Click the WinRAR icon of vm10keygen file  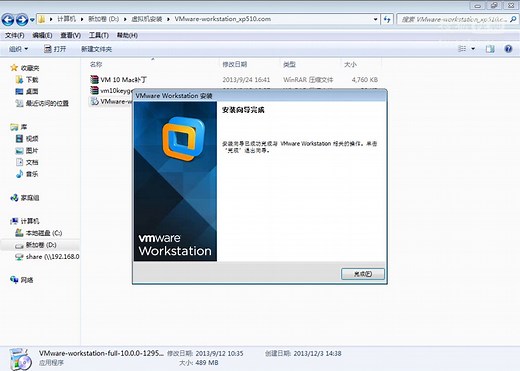point(94,90)
